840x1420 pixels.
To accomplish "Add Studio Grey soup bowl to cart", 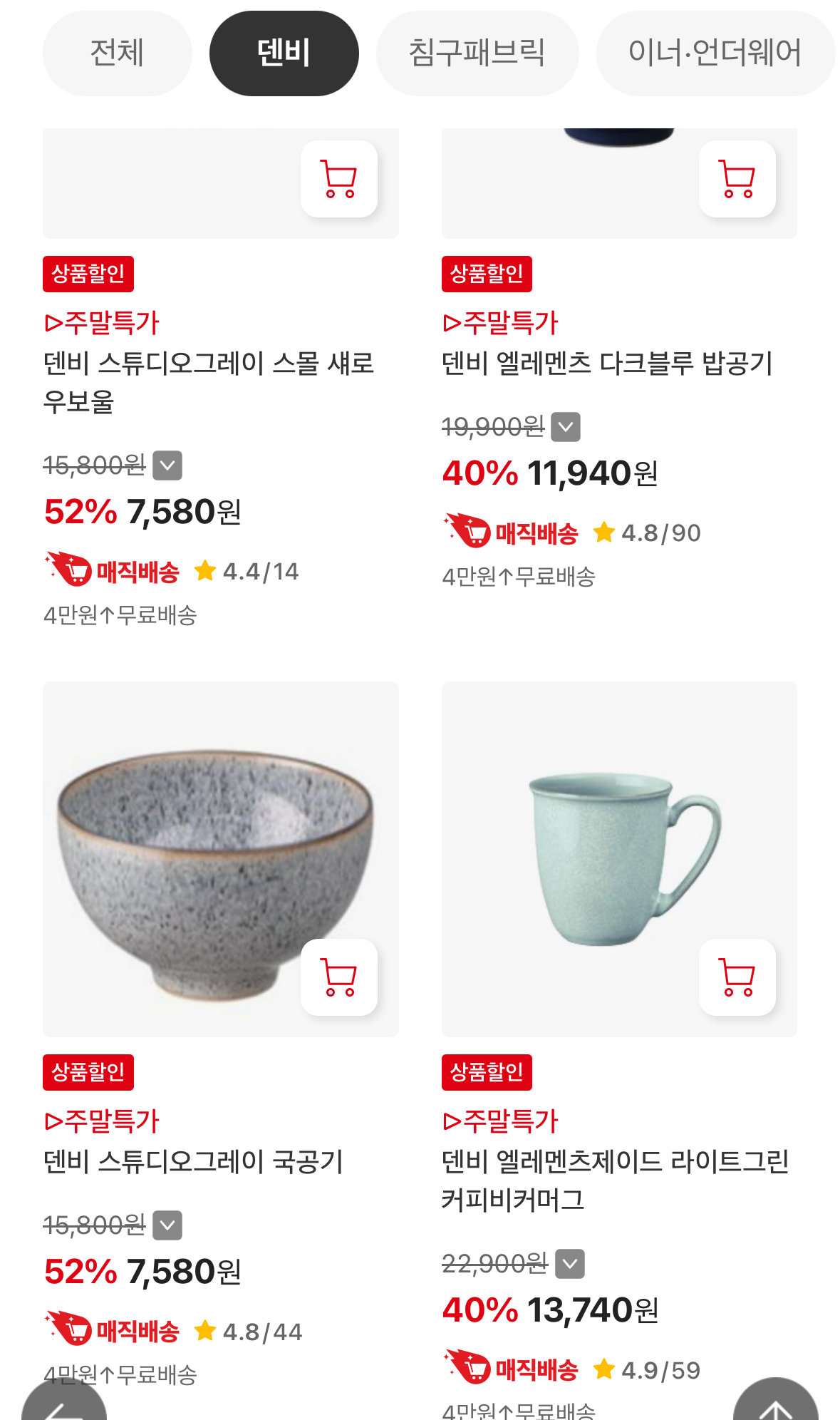I will (x=339, y=977).
